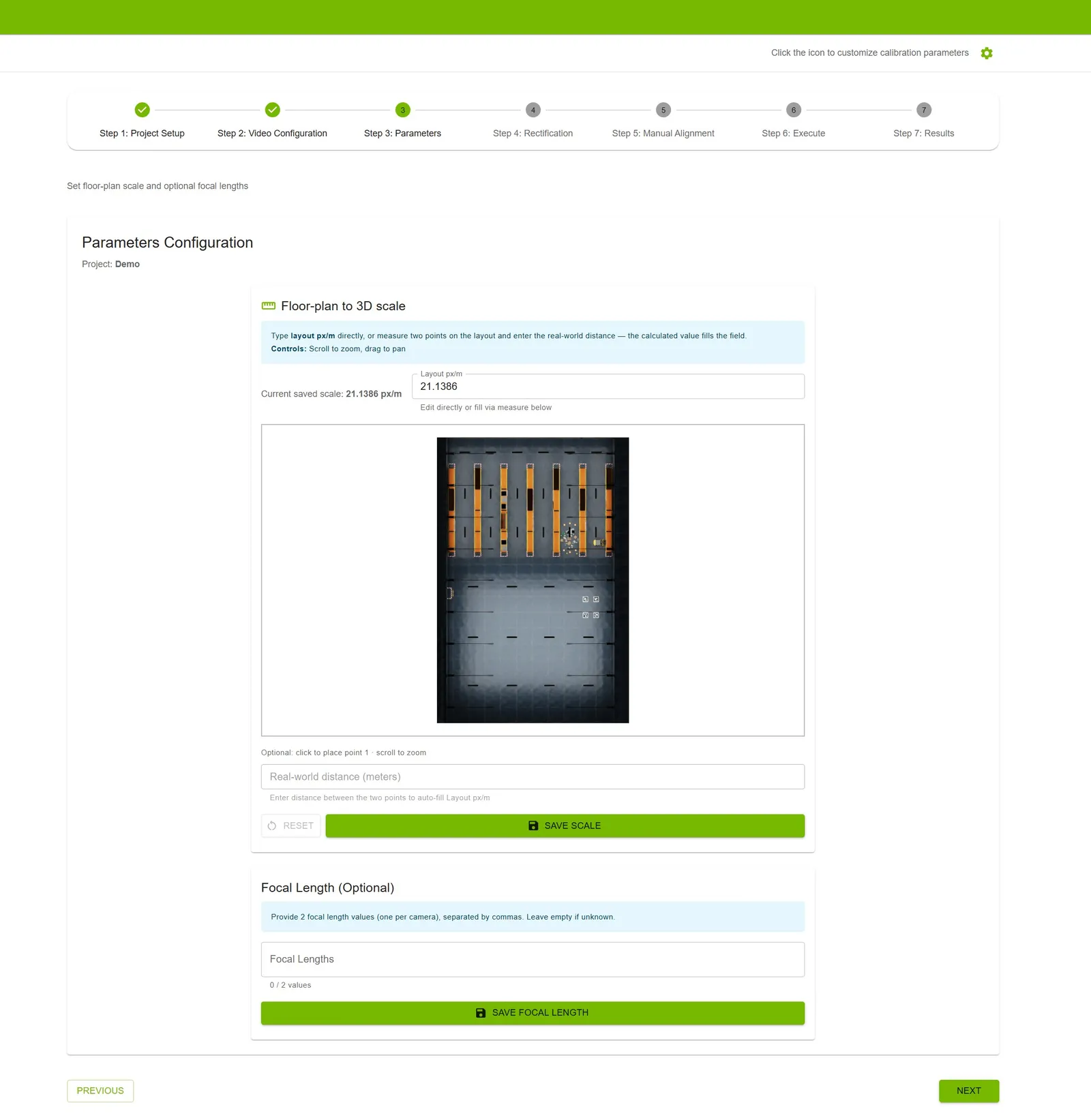Select step 3 circle indicator
This screenshot has width=1091, height=1120.
403,110
